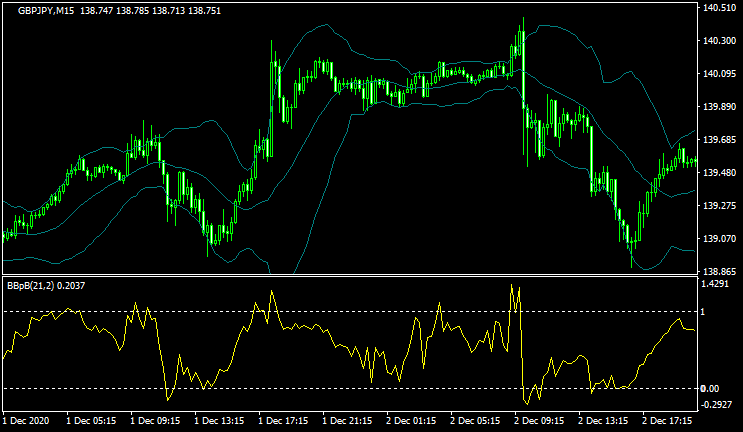Click the indicator level 1 scale label
This screenshot has width=743, height=432.
703,312
